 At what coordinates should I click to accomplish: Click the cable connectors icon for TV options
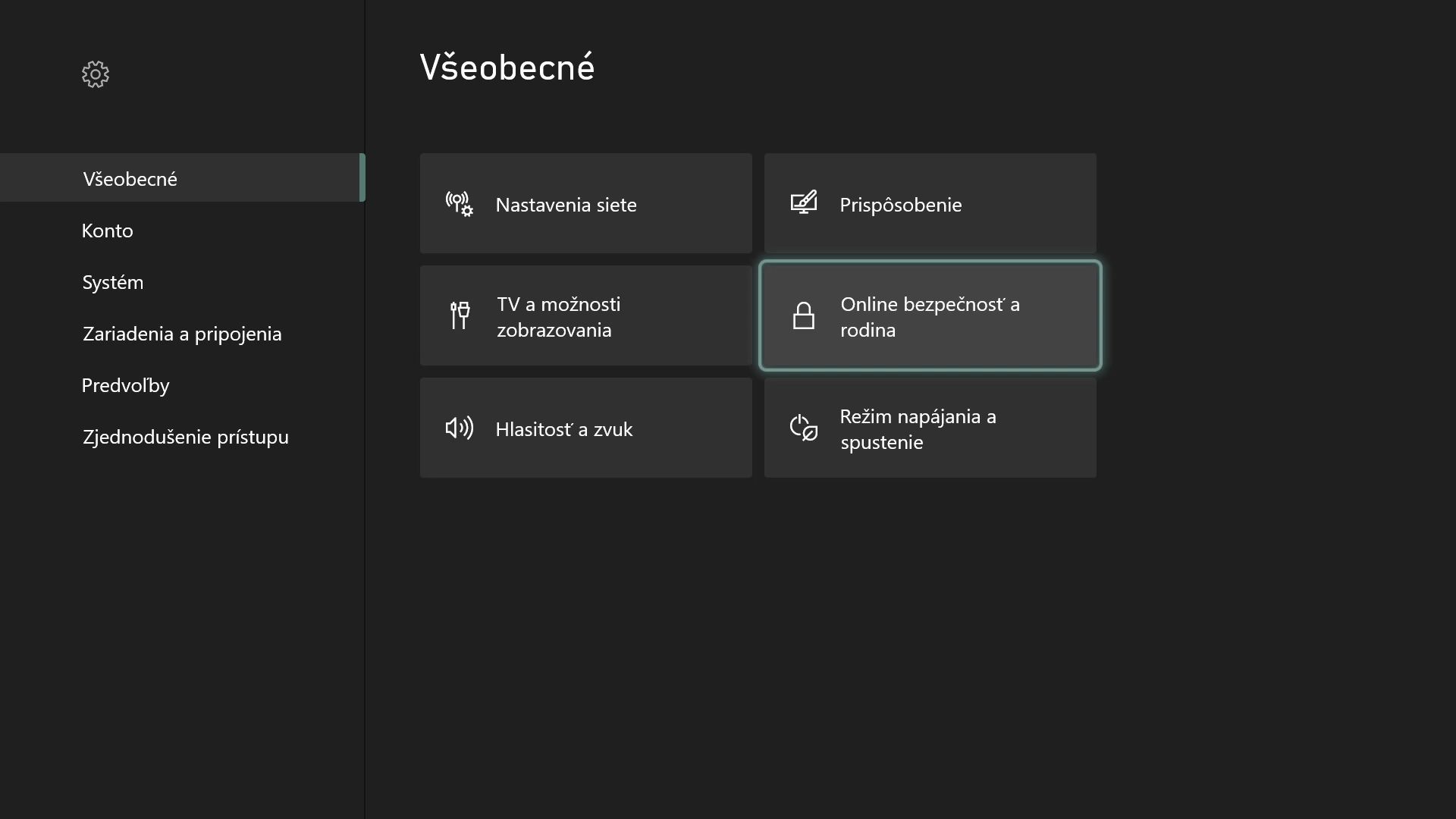tap(460, 315)
